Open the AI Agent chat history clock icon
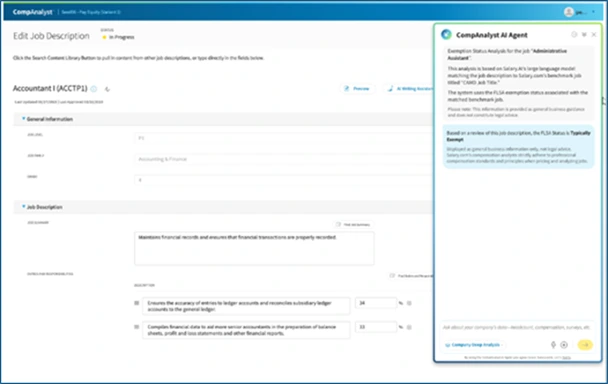This screenshot has height=384, width=608. 574,35
